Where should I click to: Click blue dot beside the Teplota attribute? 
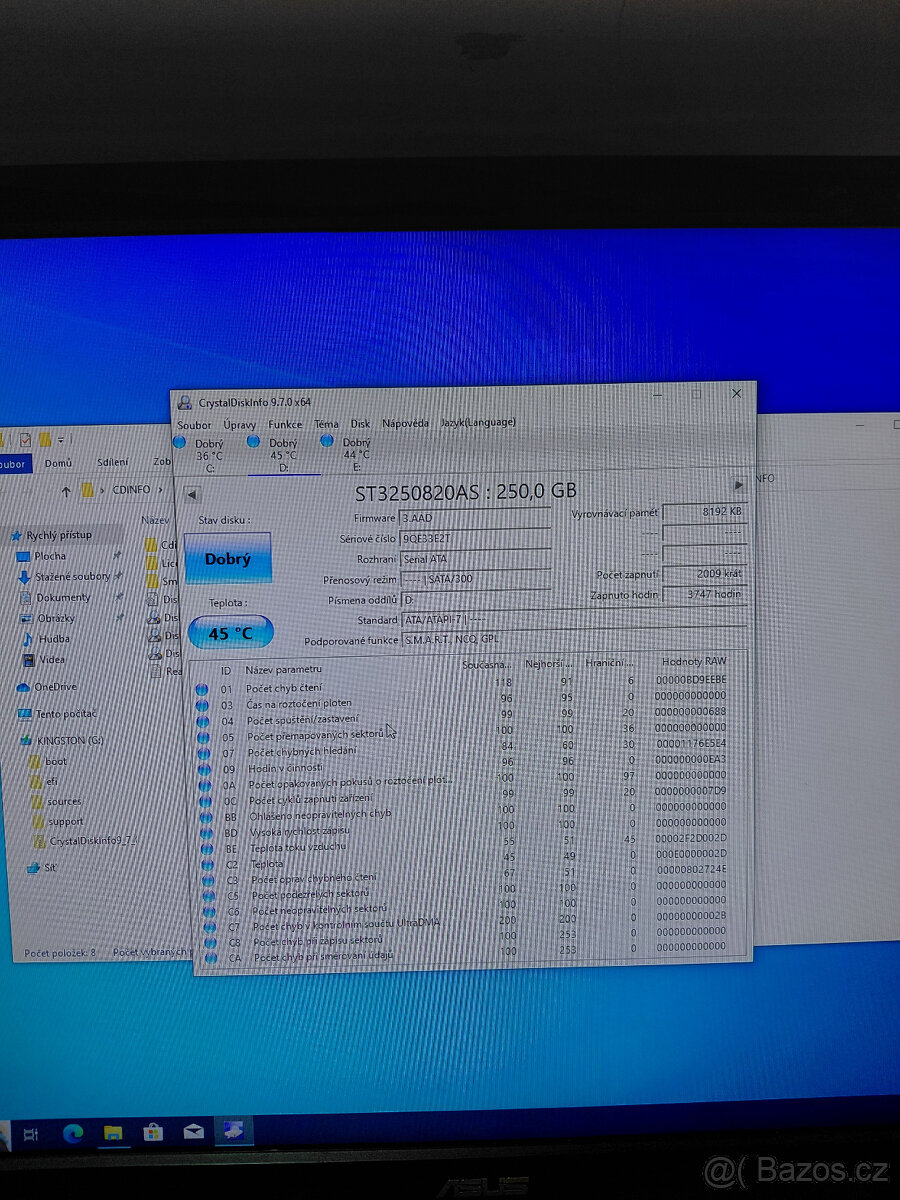(x=206, y=864)
